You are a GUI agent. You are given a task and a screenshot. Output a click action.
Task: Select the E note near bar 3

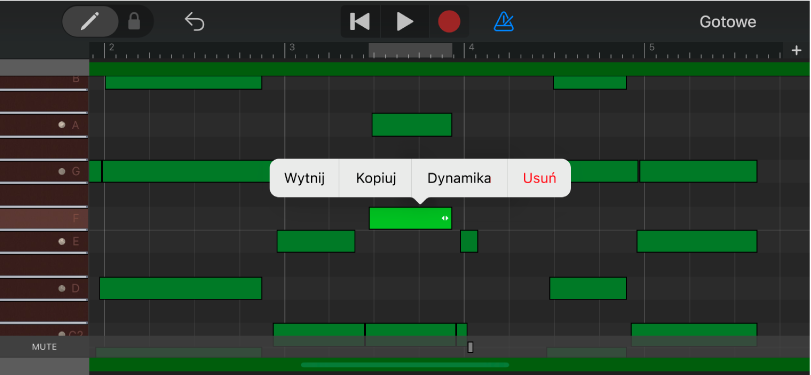(x=316, y=242)
